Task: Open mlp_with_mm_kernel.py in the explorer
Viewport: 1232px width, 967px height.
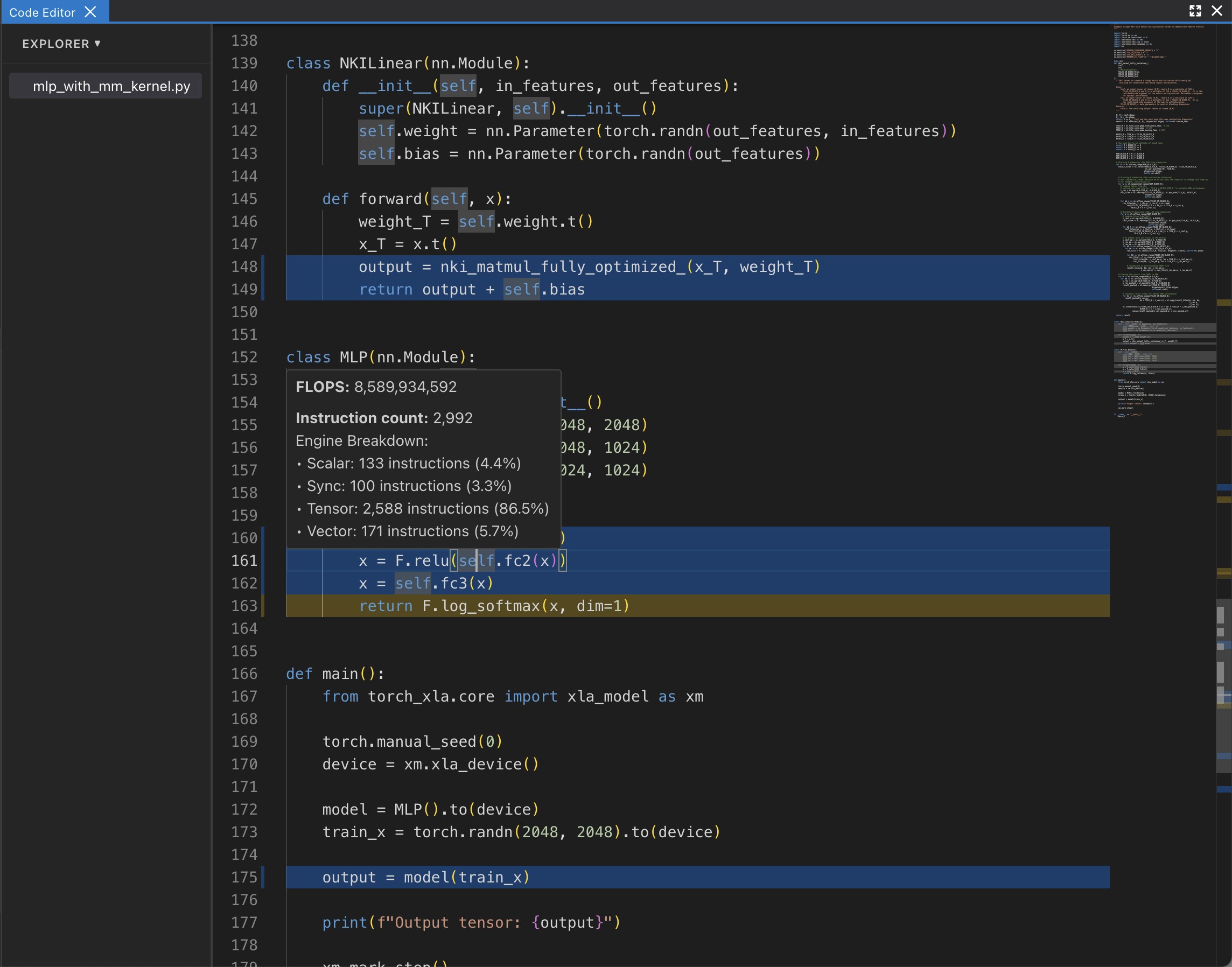Action: [111, 86]
